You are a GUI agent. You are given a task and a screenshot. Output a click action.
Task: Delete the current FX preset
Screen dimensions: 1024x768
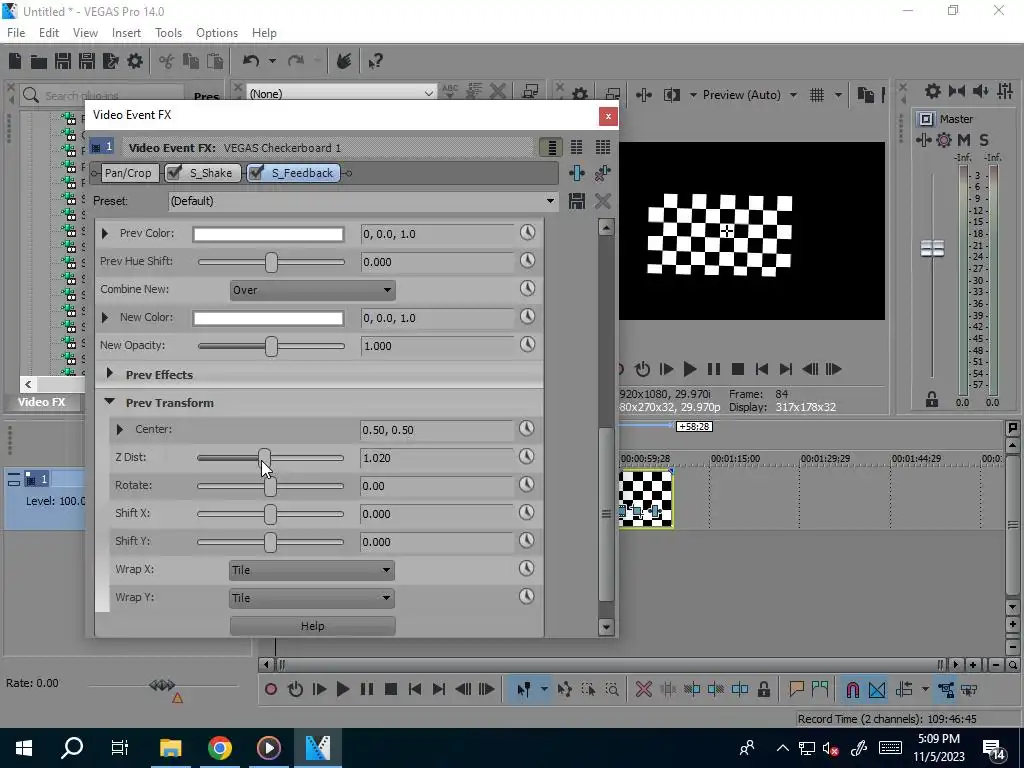(602, 201)
